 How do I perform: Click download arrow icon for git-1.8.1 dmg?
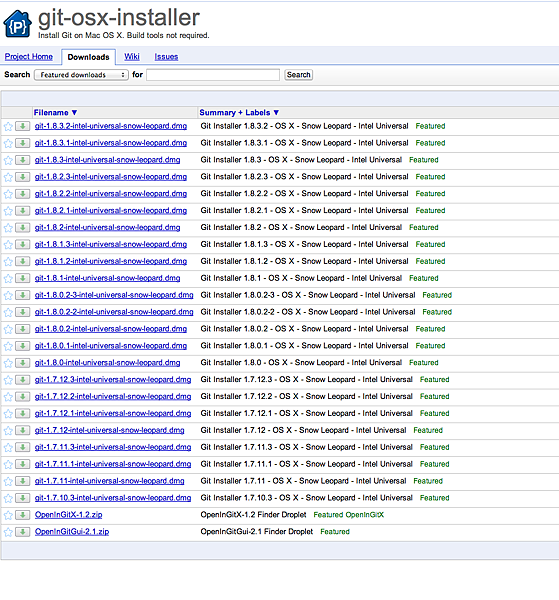click(23, 278)
